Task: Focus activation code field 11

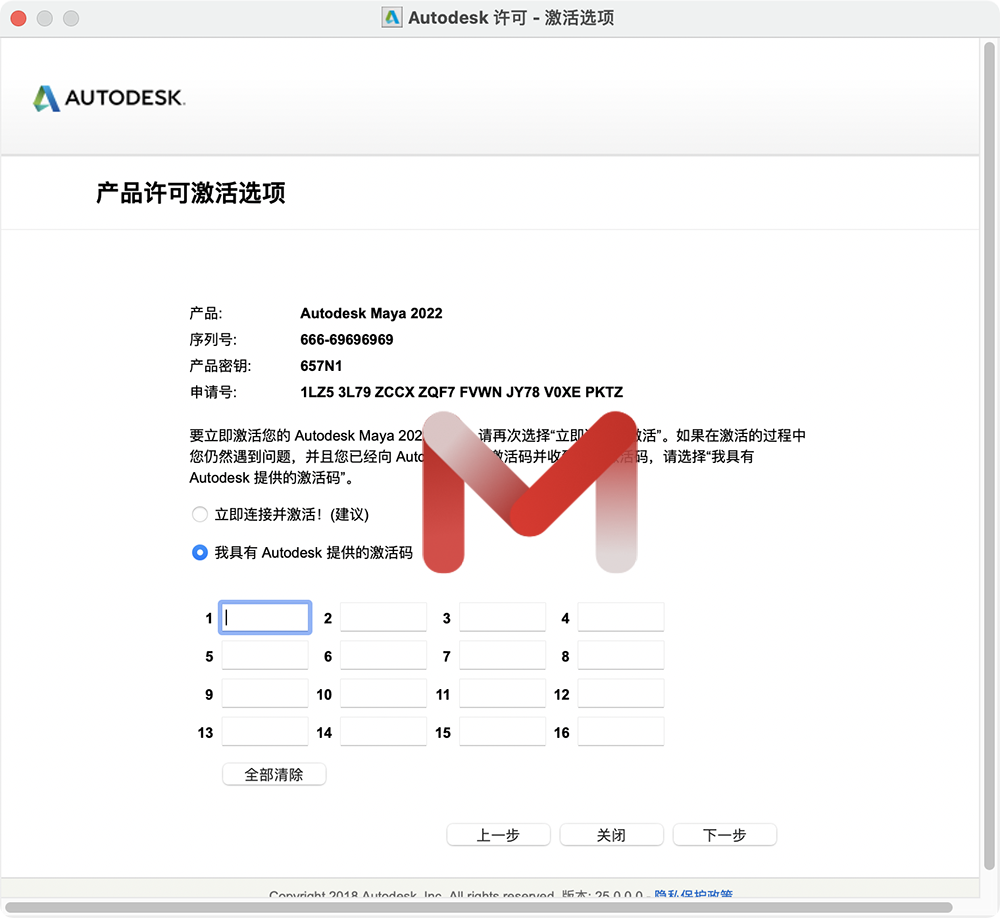Action: (x=503, y=694)
